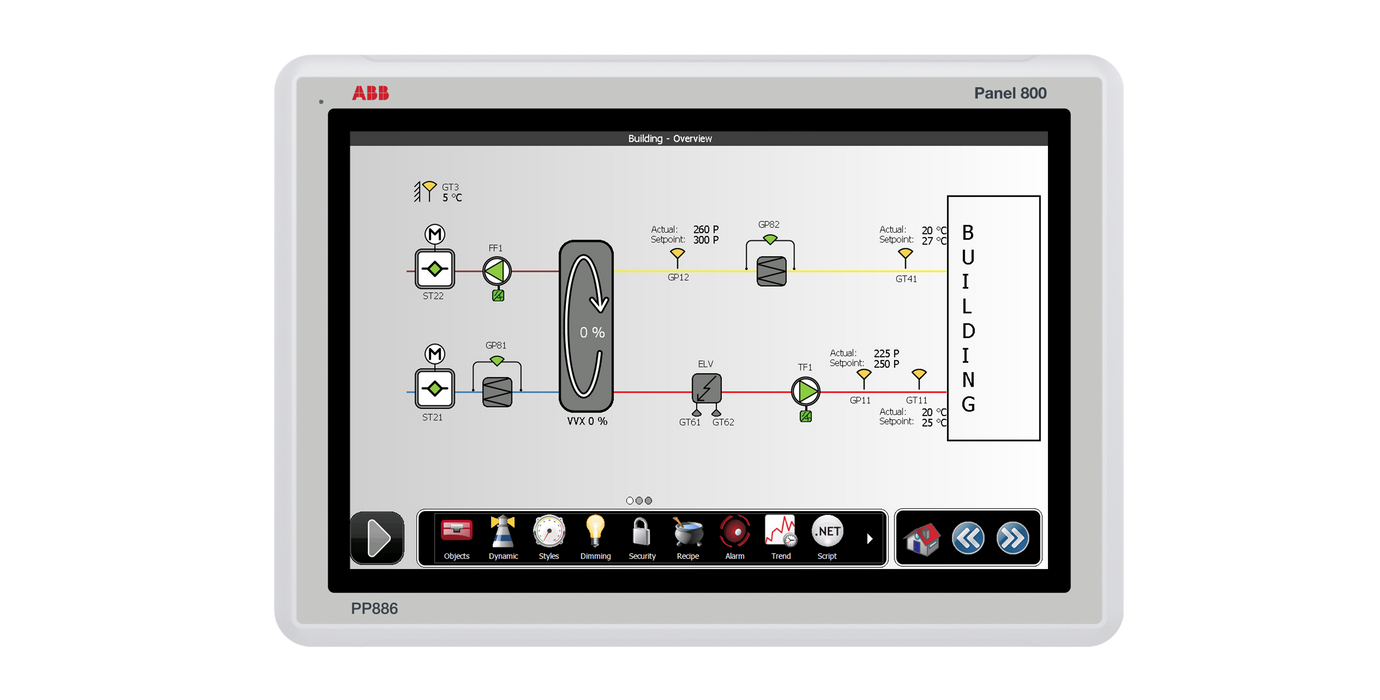Select the third page indicator dot
Image resolution: width=1380 pixels, height=700 pixels.
click(648, 500)
